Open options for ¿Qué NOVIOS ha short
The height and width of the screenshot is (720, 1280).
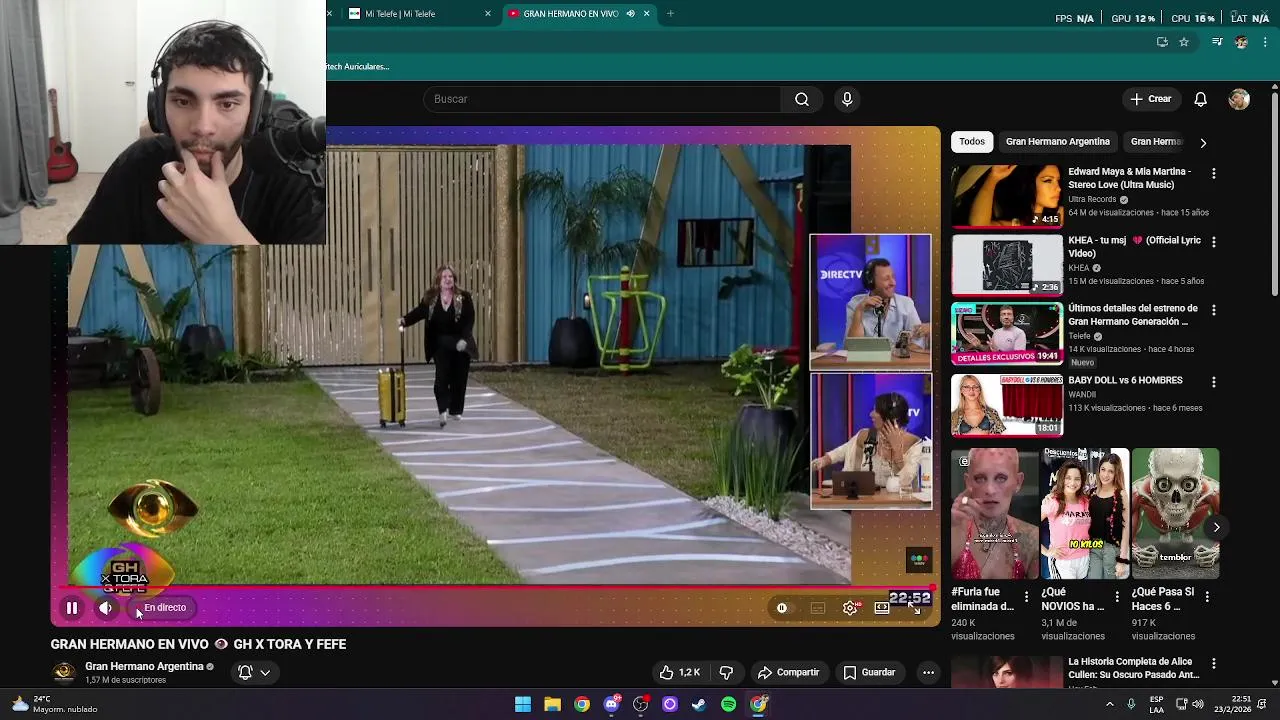coord(1117,597)
